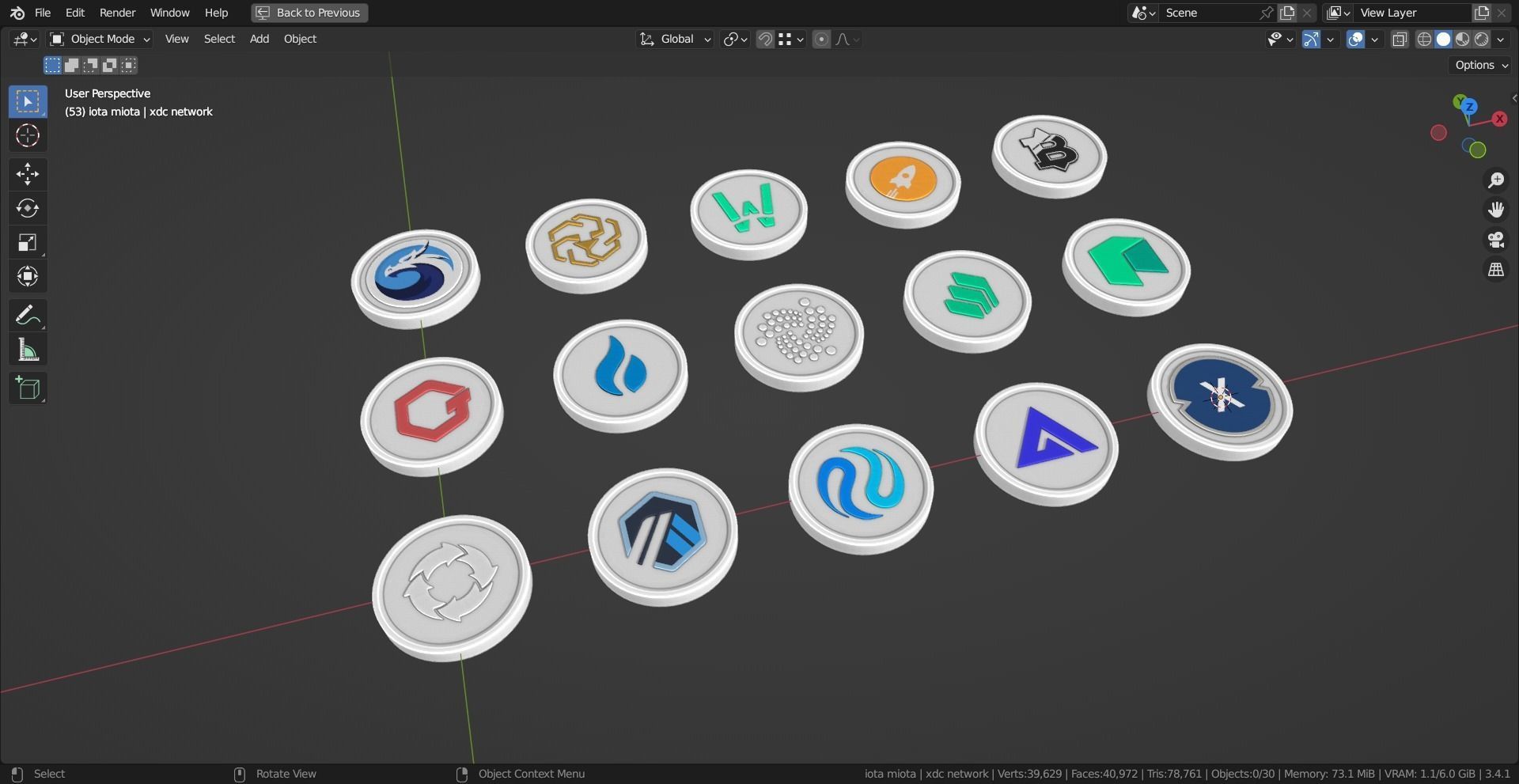Activate the 3D Cursor tool
Screen dimensions: 1519x784
click(28, 135)
